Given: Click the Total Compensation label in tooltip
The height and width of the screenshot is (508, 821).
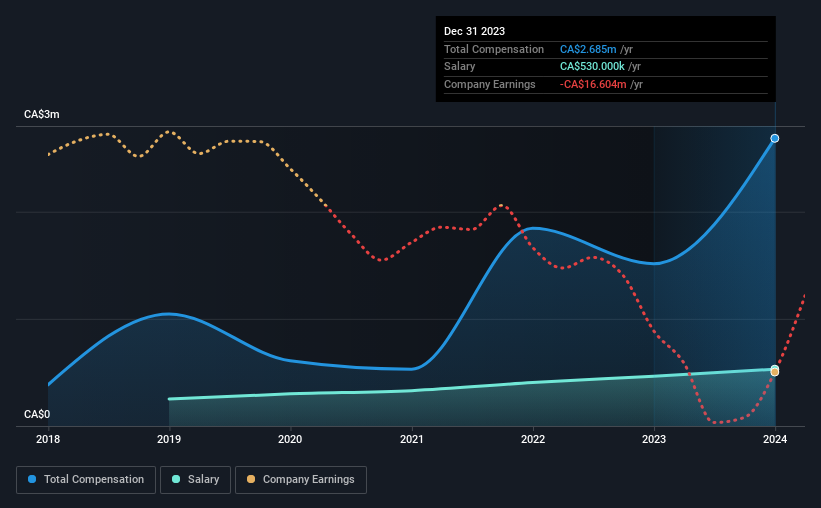Looking at the screenshot, I should tap(494, 49).
